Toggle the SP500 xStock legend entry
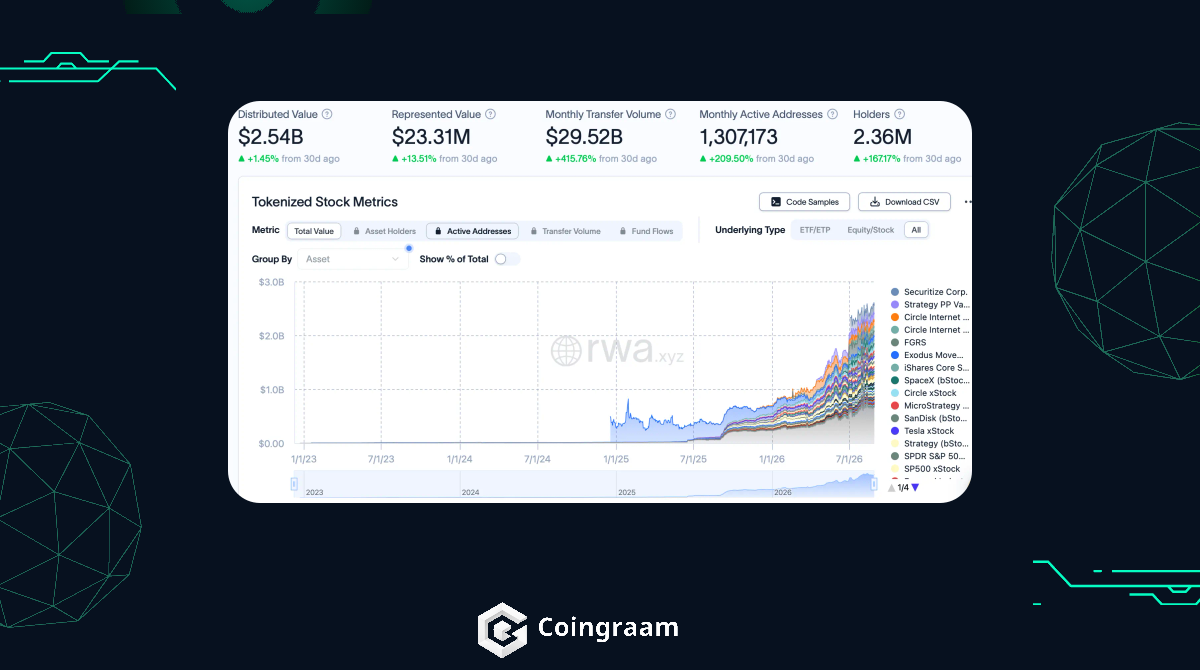Image resolution: width=1200 pixels, height=670 pixels. pos(925,469)
